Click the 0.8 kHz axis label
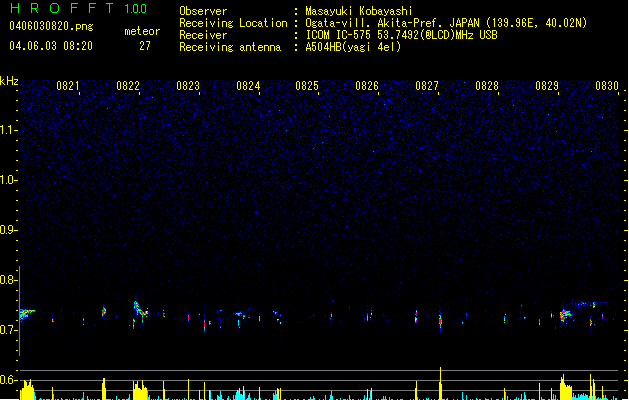Image resolution: width=629 pixels, height=400 pixels. 9,280
